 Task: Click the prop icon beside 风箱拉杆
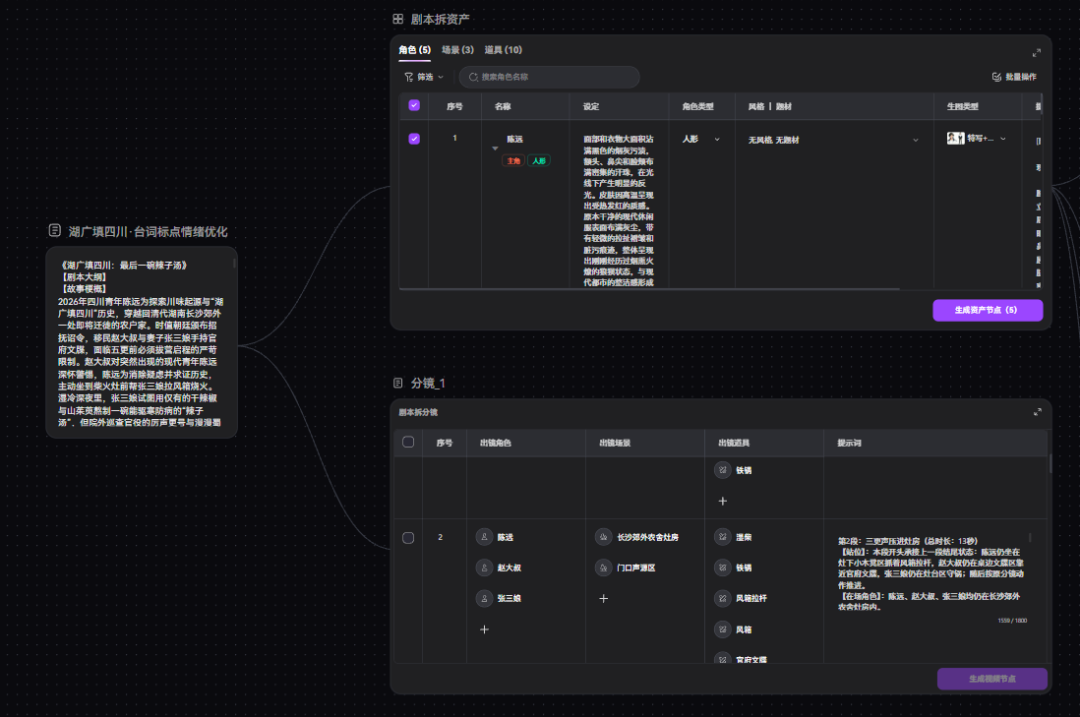(x=723, y=599)
